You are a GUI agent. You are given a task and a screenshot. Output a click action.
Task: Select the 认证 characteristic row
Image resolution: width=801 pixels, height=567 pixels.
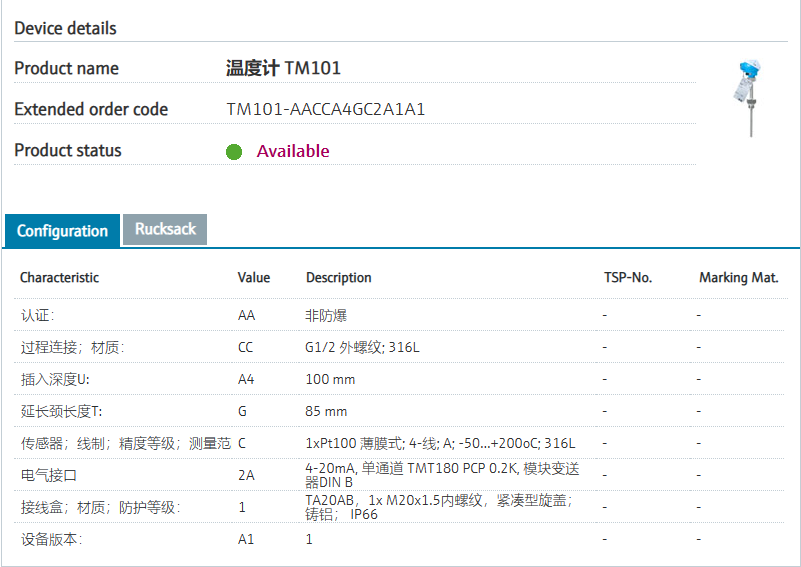[45, 315]
